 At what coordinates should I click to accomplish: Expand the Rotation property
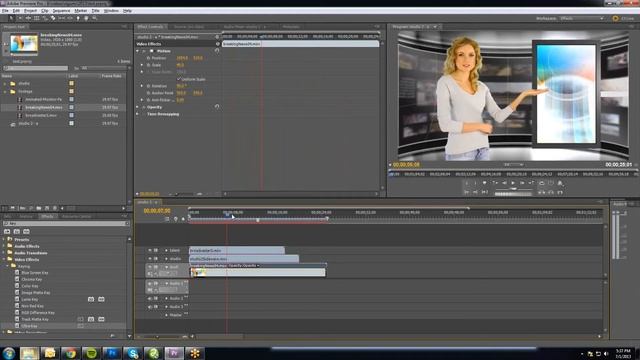142,86
